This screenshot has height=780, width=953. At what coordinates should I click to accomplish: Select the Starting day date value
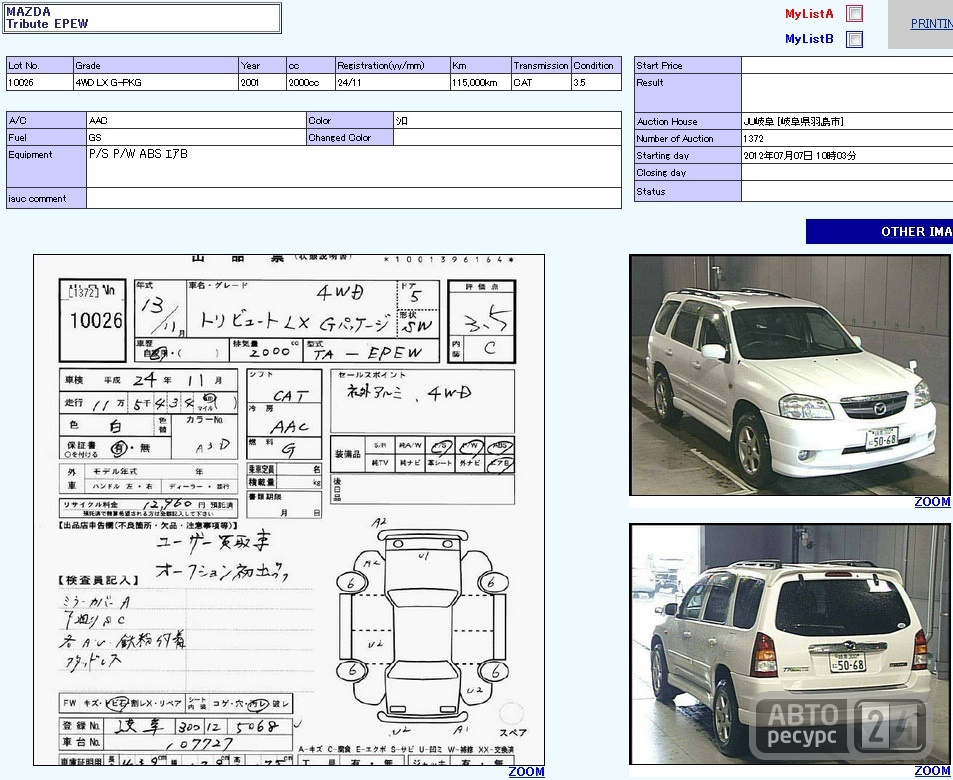coord(799,156)
